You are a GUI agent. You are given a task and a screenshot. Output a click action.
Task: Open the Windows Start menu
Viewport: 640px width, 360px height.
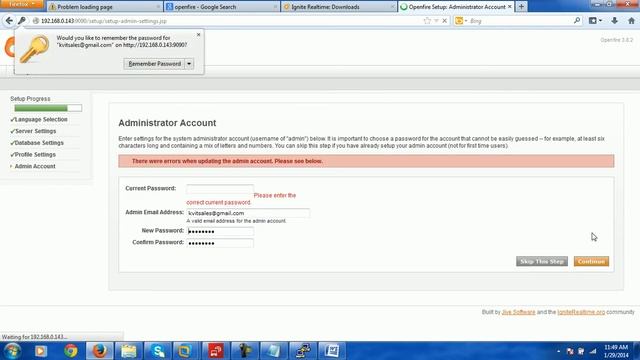click(x=12, y=351)
